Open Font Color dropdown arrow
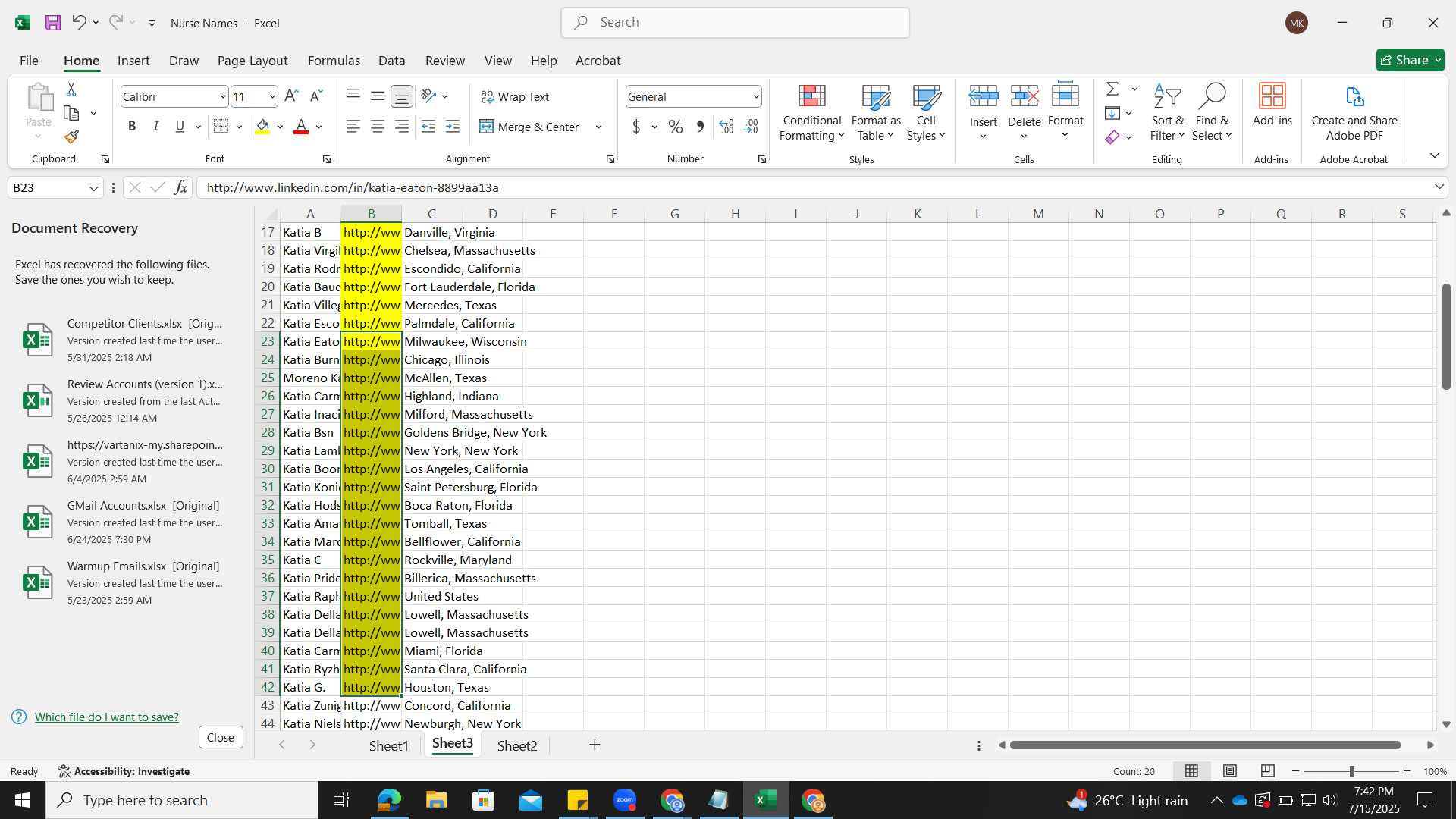1456x819 pixels. click(319, 127)
